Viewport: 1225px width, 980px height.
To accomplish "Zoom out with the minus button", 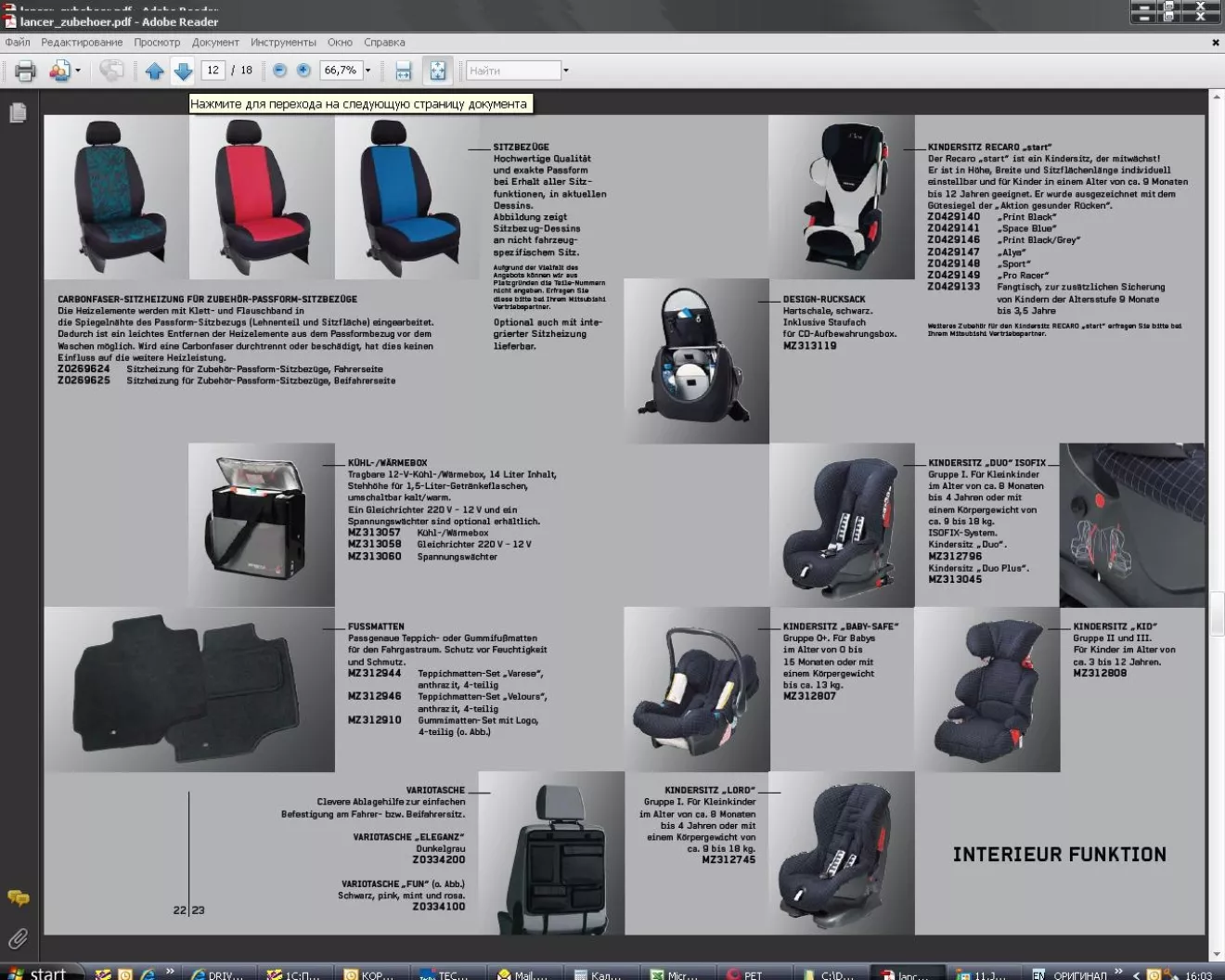I will click(279, 71).
